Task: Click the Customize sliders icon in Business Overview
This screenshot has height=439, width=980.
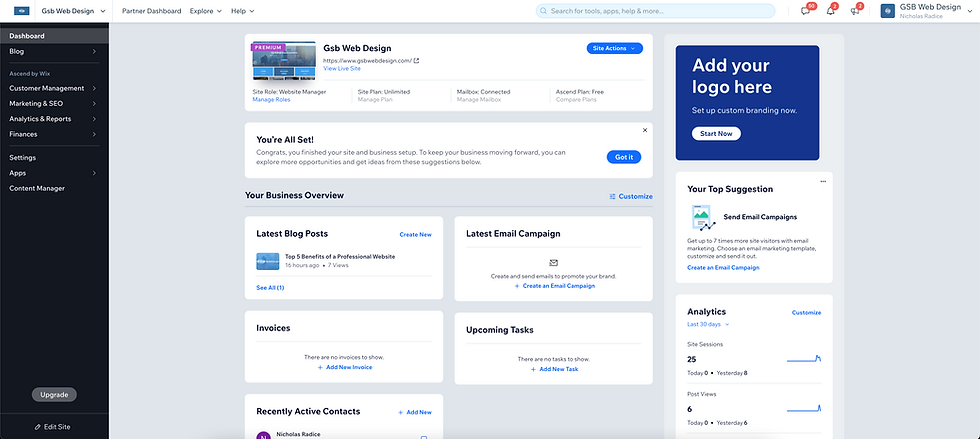Action: (612, 196)
